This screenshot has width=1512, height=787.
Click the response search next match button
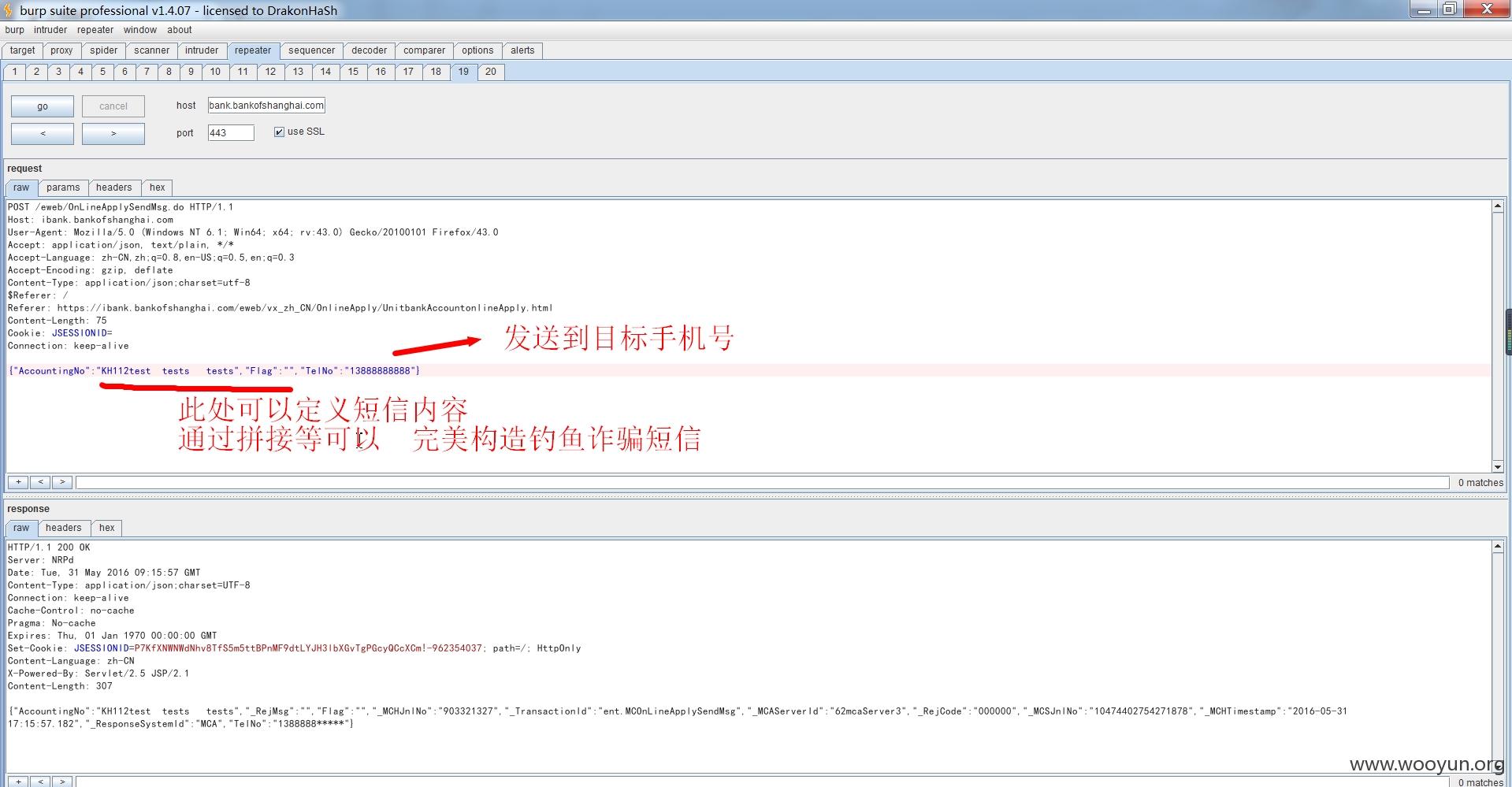click(x=62, y=781)
